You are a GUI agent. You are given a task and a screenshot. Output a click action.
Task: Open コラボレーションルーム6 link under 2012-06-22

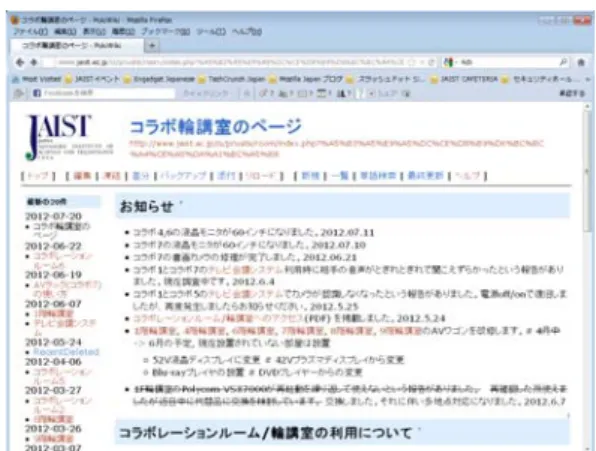[x=63, y=260]
